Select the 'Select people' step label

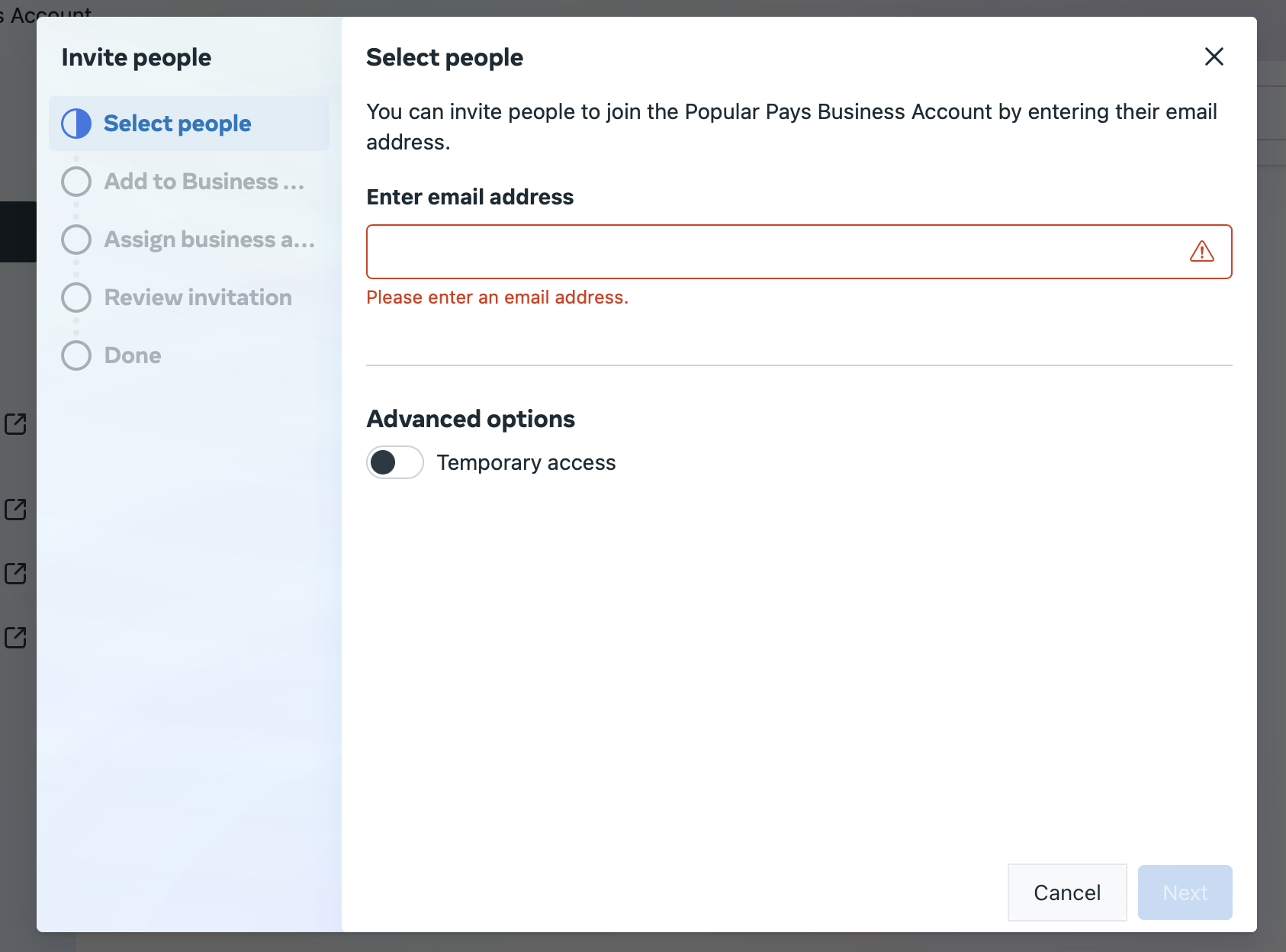(177, 124)
